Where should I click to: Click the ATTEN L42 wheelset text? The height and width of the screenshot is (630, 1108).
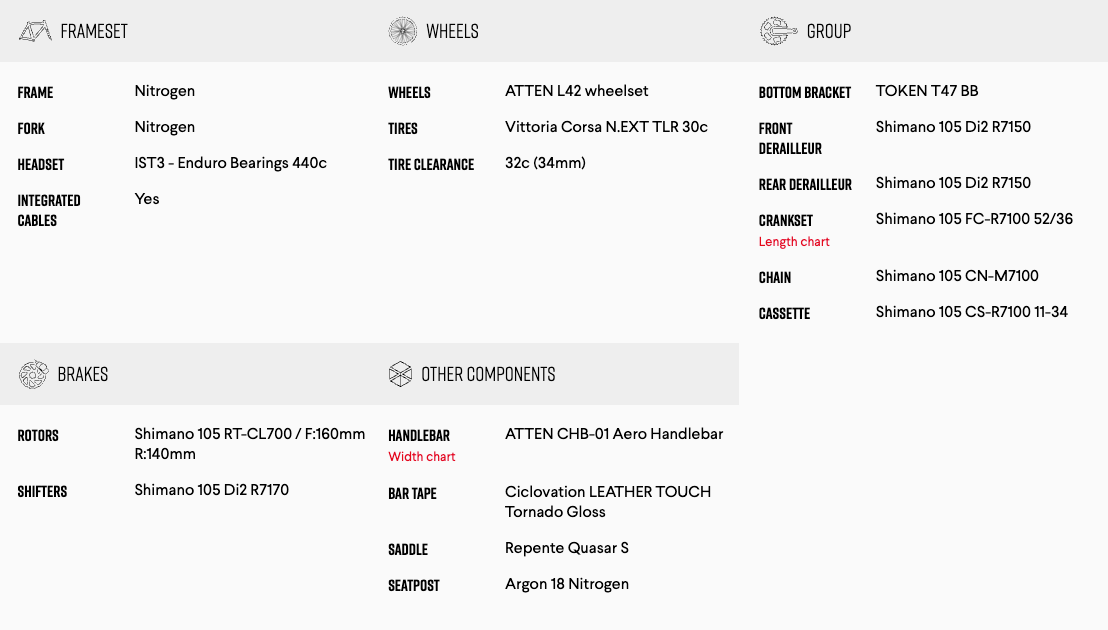[x=577, y=91]
